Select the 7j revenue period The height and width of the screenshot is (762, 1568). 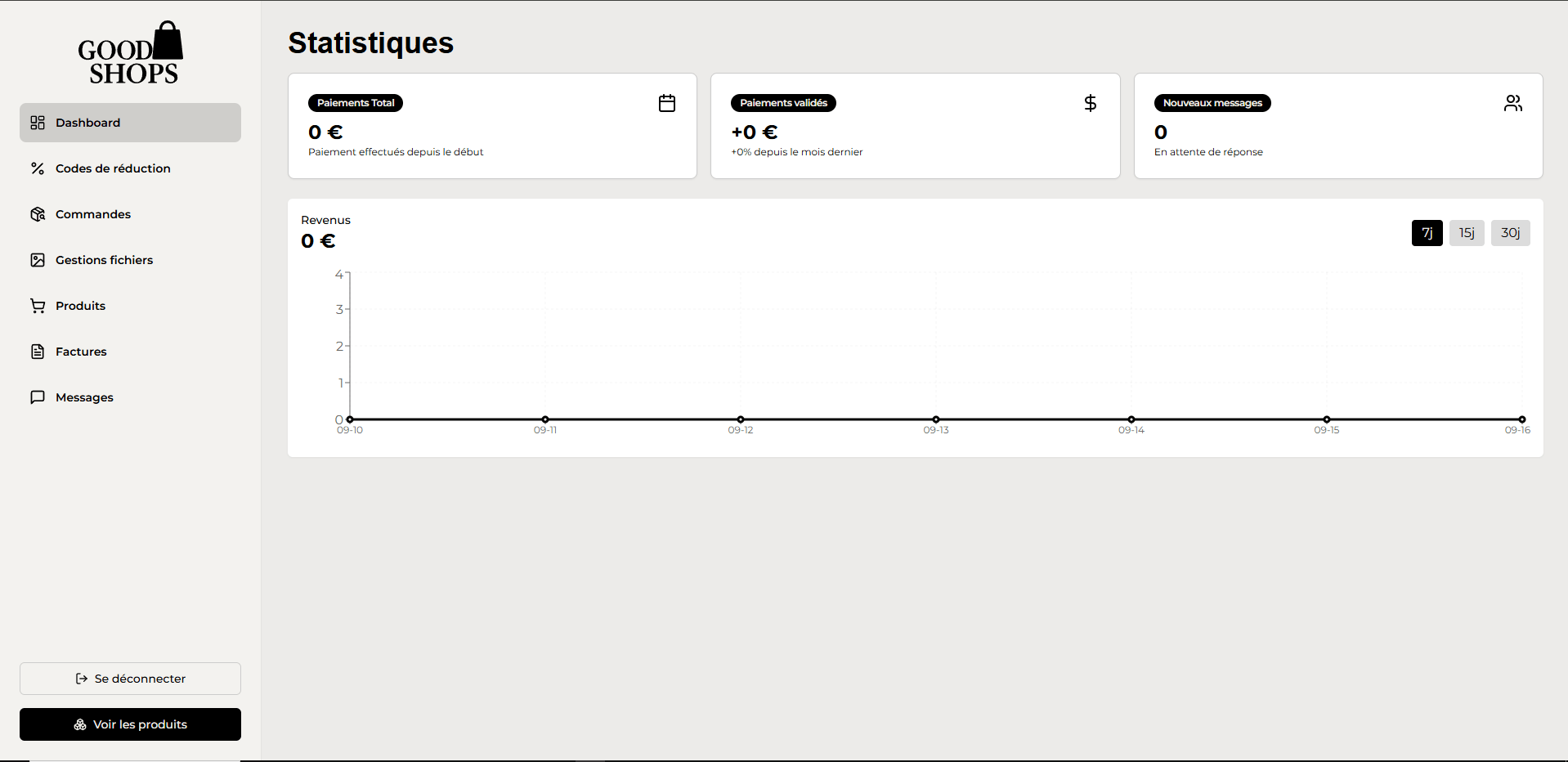click(1427, 233)
